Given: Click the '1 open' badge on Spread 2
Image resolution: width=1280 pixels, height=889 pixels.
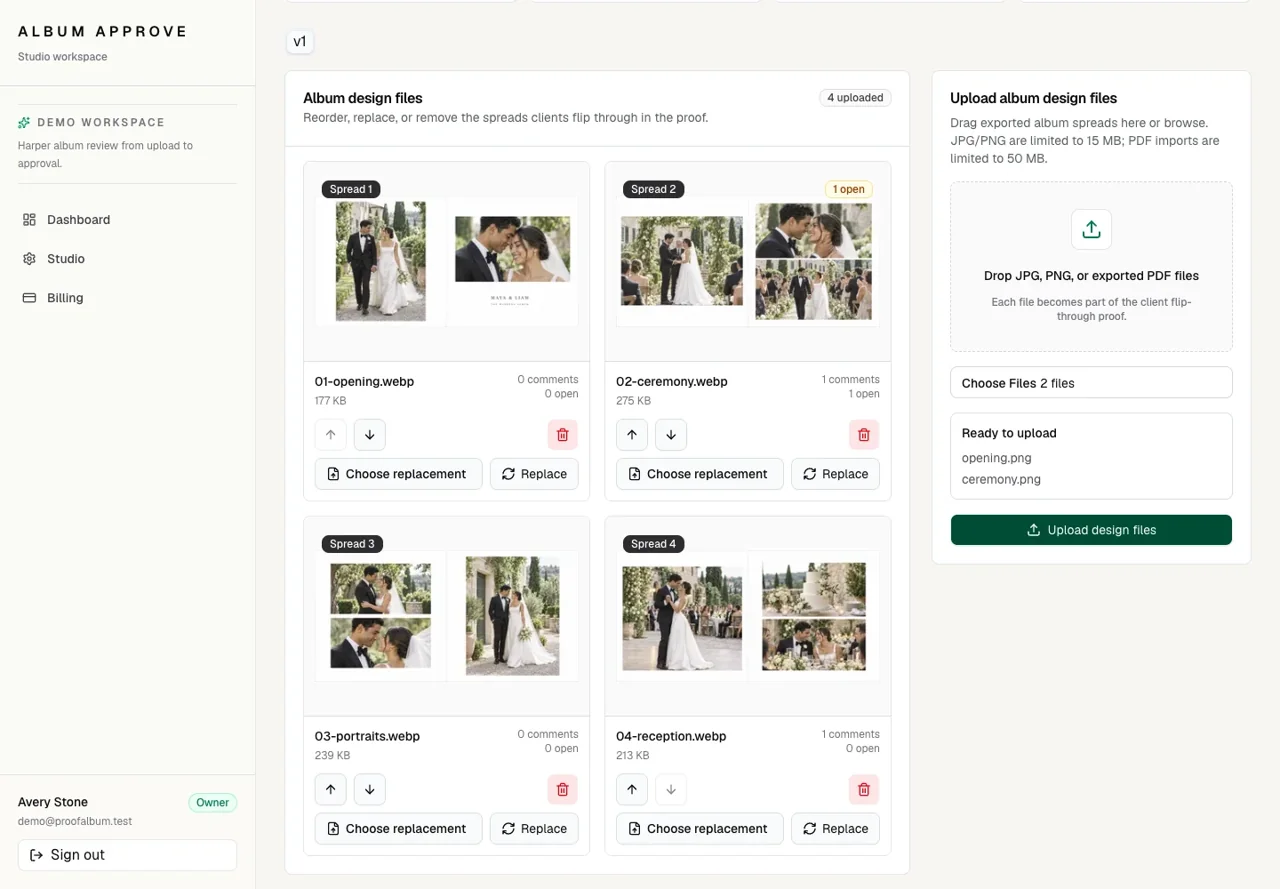Looking at the screenshot, I should [x=849, y=189].
